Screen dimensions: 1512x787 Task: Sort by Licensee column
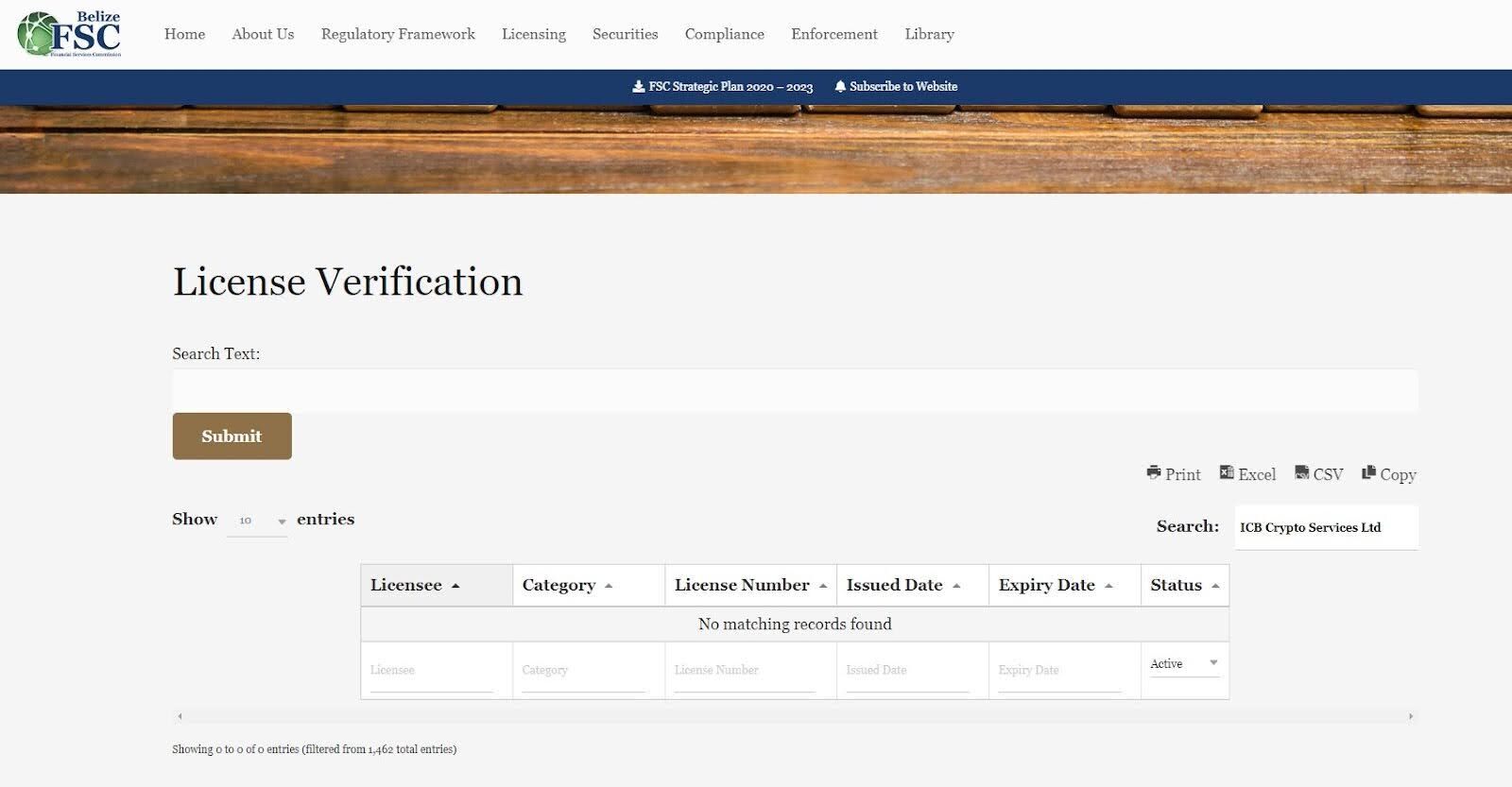pyautogui.click(x=437, y=585)
